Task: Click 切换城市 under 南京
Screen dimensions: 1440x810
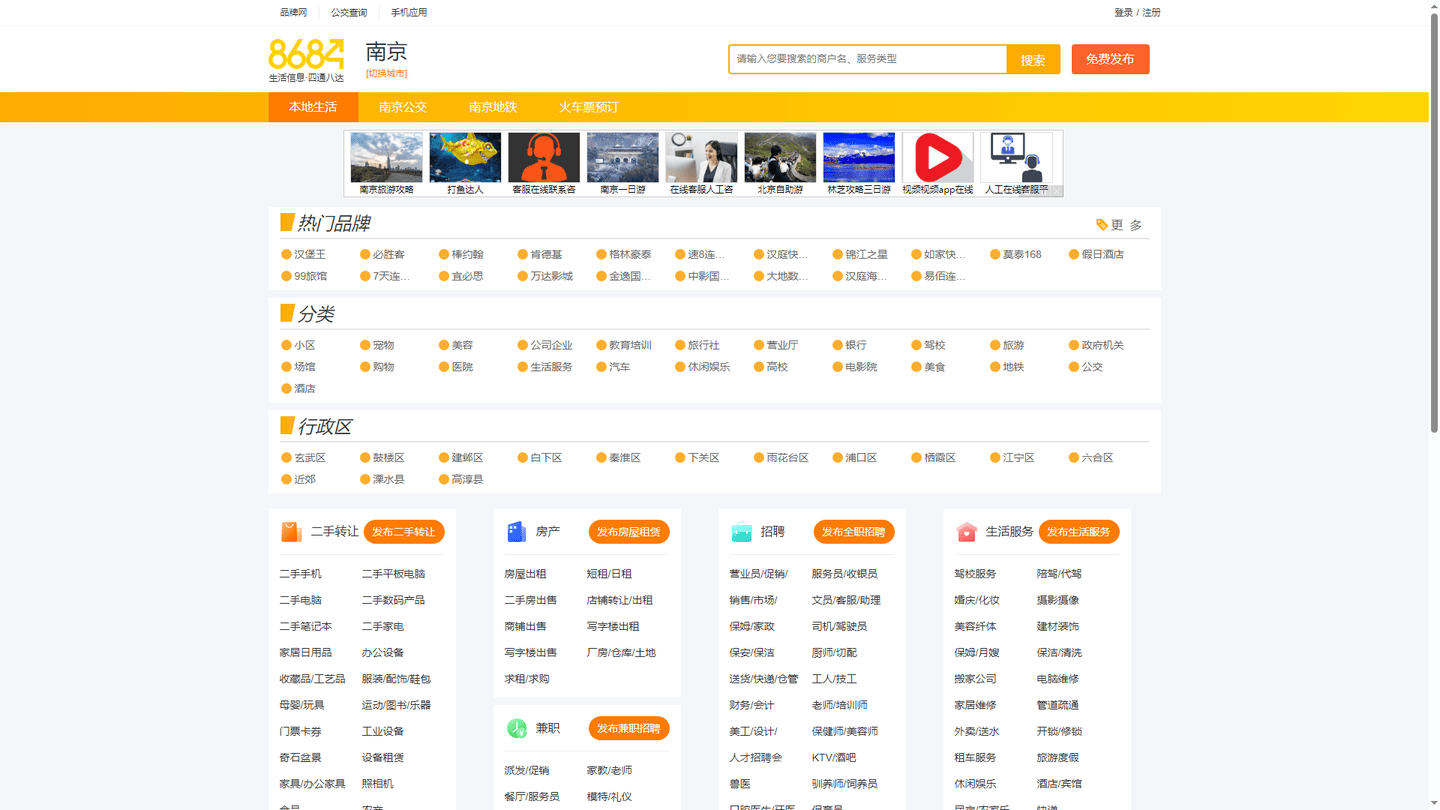Action: point(387,73)
